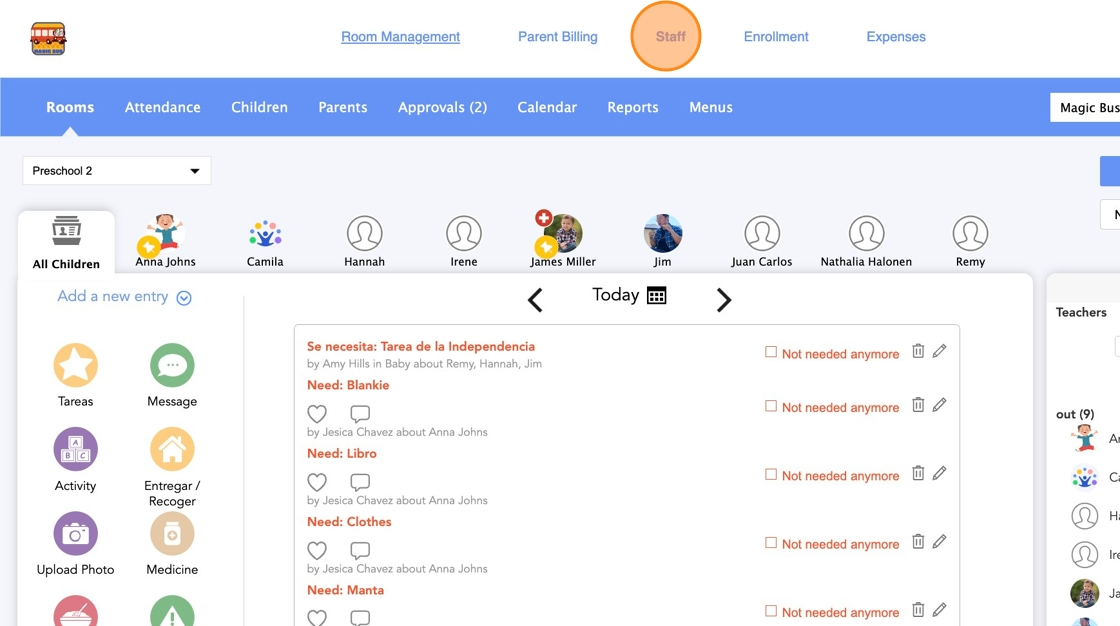This screenshot has width=1120, height=626.
Task: Edit the Need: Libro entry
Action: pyautogui.click(x=940, y=472)
